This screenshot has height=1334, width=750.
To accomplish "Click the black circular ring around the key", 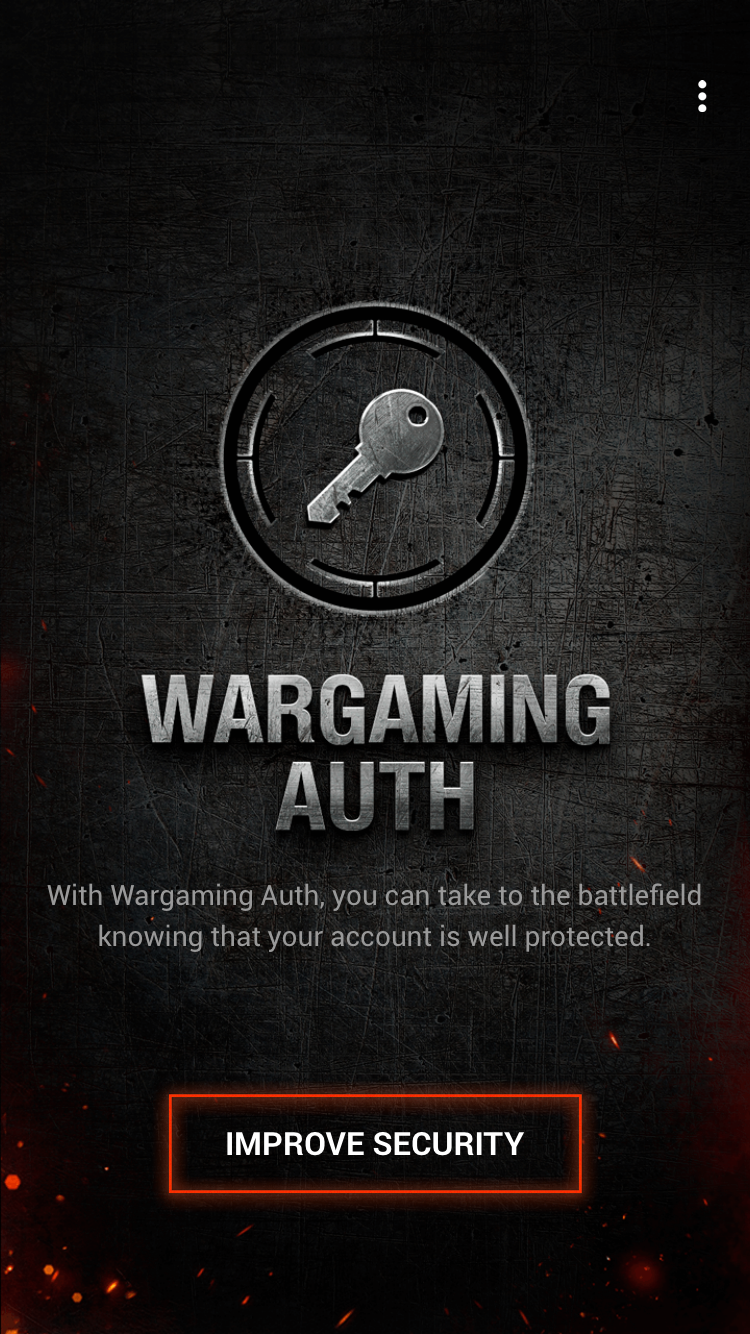I will click(x=376, y=455).
